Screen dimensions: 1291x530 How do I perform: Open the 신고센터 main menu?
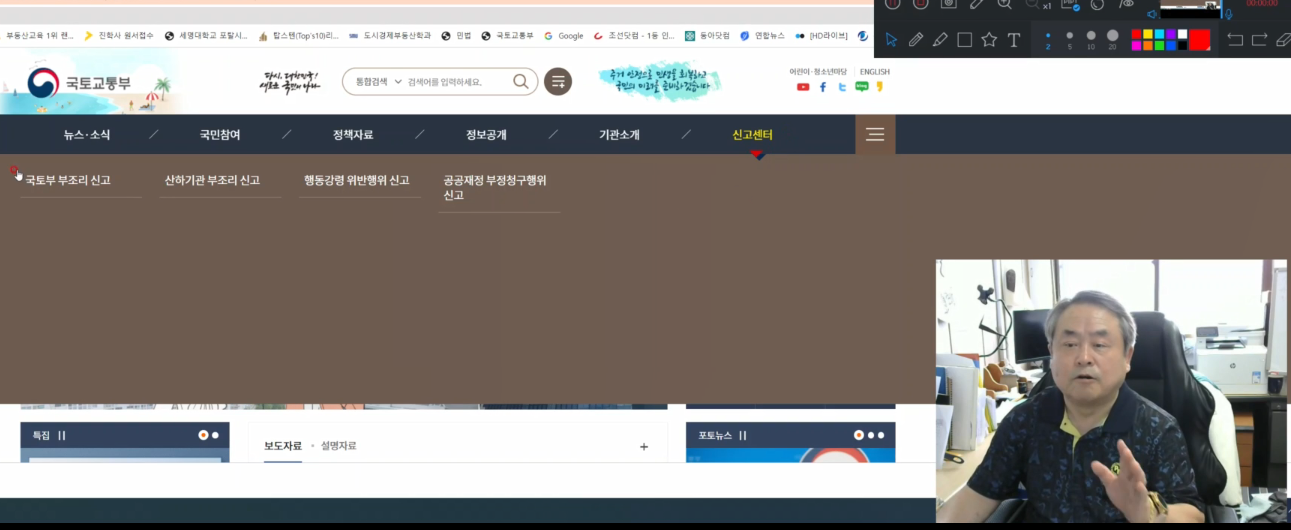[x=752, y=135]
